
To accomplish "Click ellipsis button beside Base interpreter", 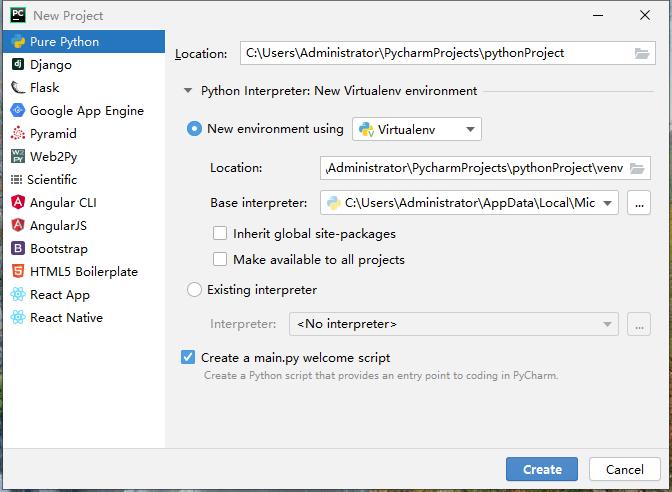I will pyautogui.click(x=639, y=203).
